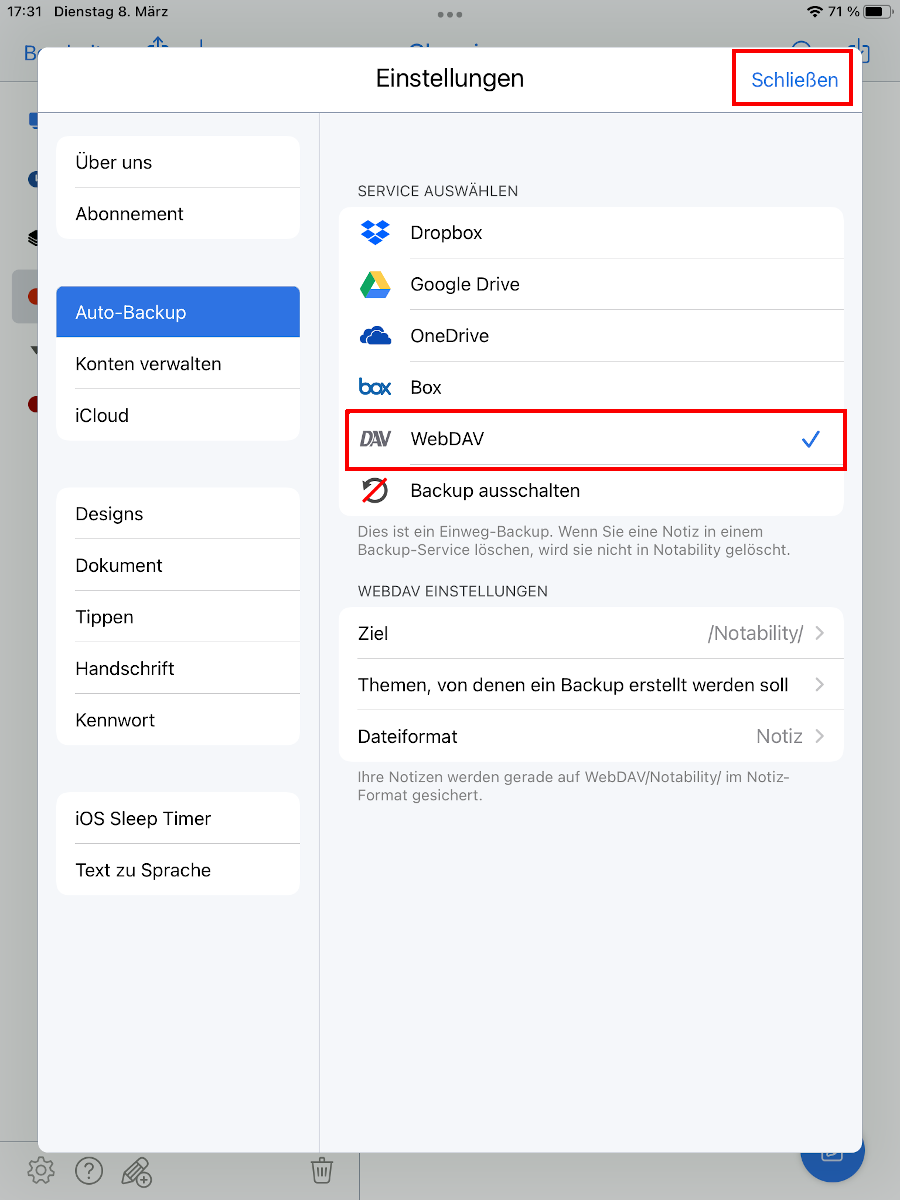The height and width of the screenshot is (1200, 900).
Task: Open the Ziel destination setting
Action: 590,633
